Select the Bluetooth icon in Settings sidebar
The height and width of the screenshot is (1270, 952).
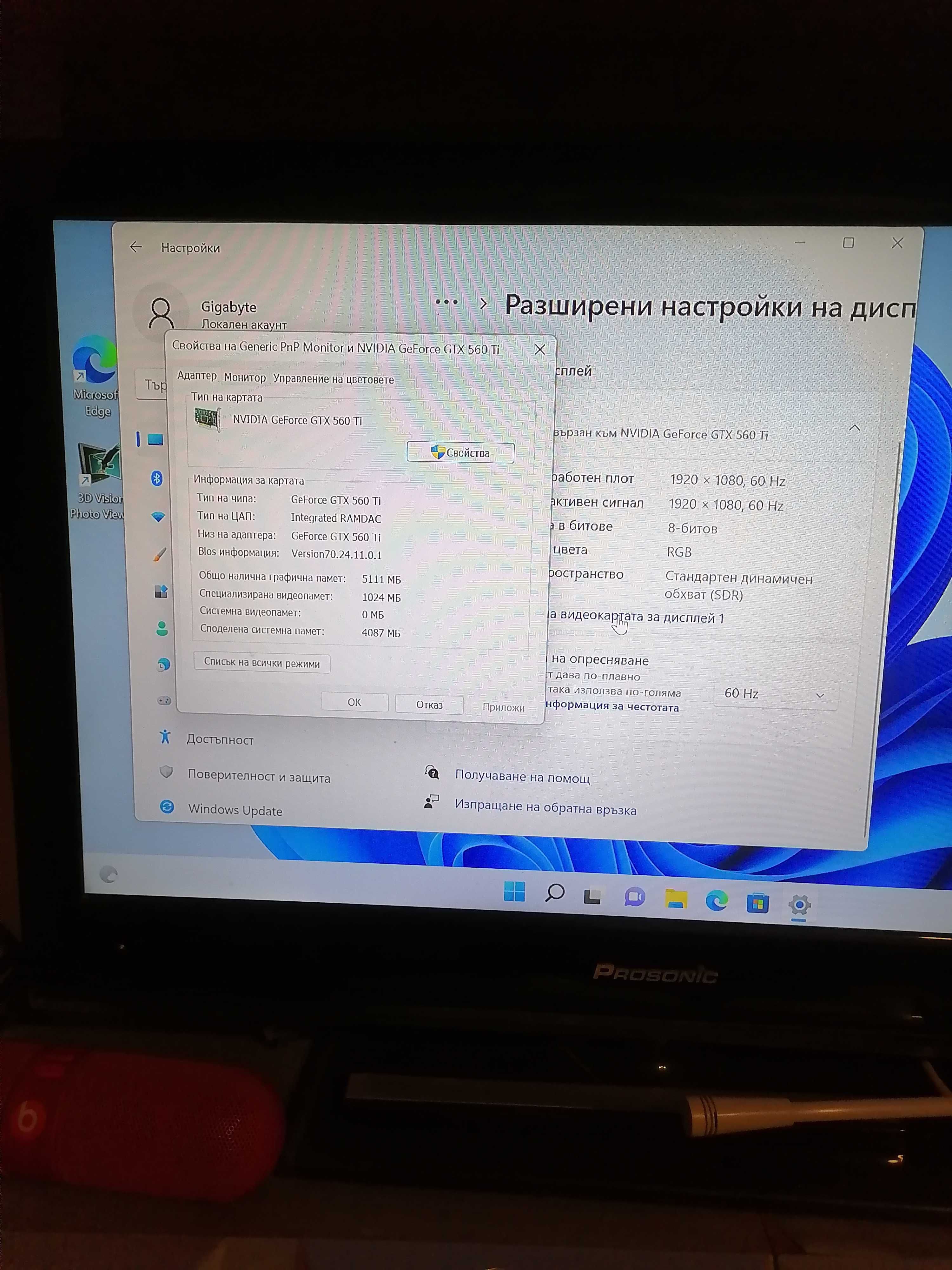(157, 478)
